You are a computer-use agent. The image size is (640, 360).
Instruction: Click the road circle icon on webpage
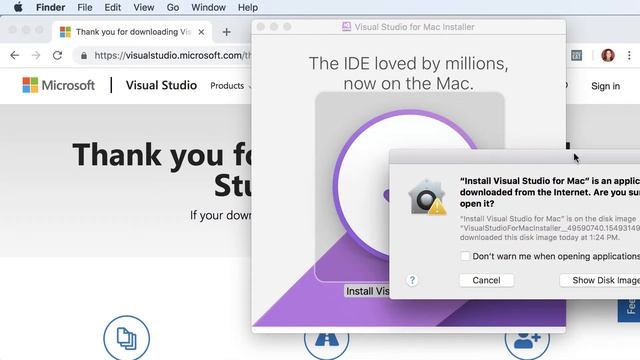pyautogui.click(x=327, y=345)
